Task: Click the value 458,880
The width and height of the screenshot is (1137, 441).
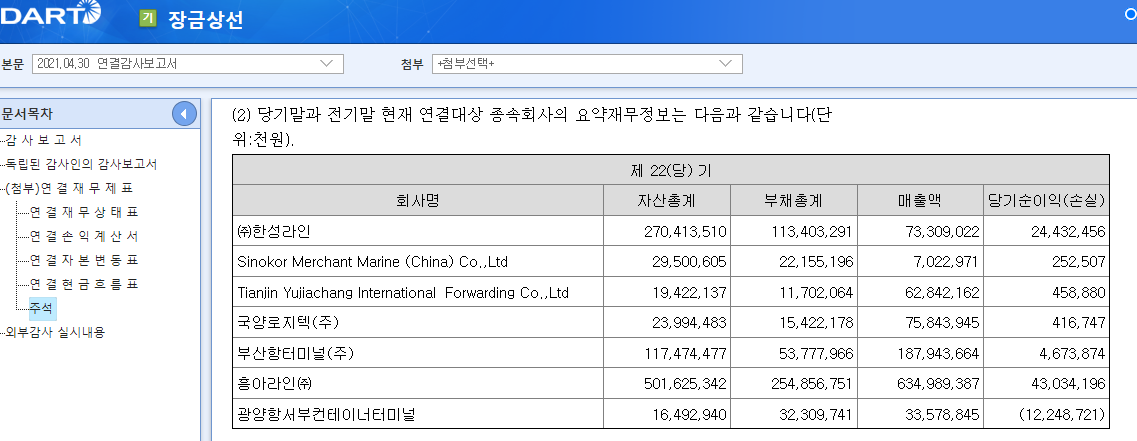Action: 1078,292
